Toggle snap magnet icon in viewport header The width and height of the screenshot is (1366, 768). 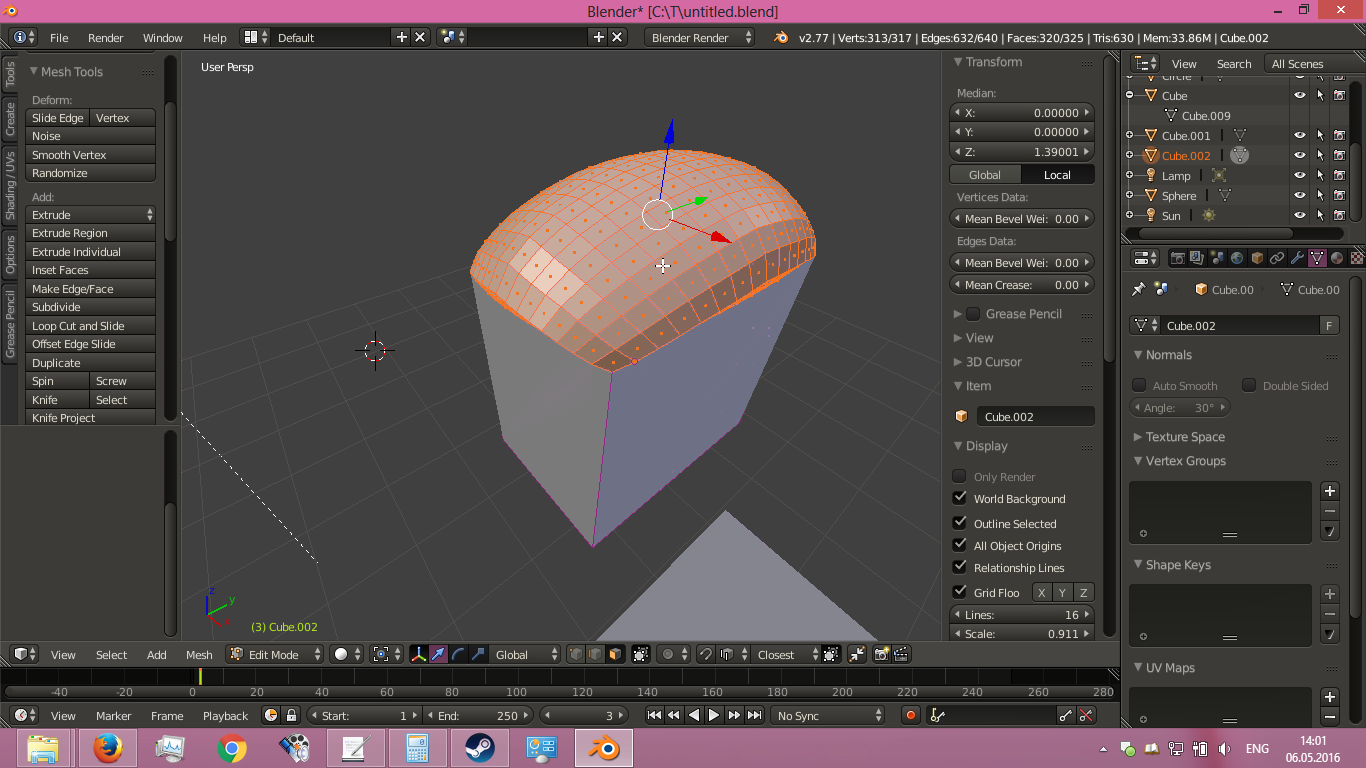706,654
